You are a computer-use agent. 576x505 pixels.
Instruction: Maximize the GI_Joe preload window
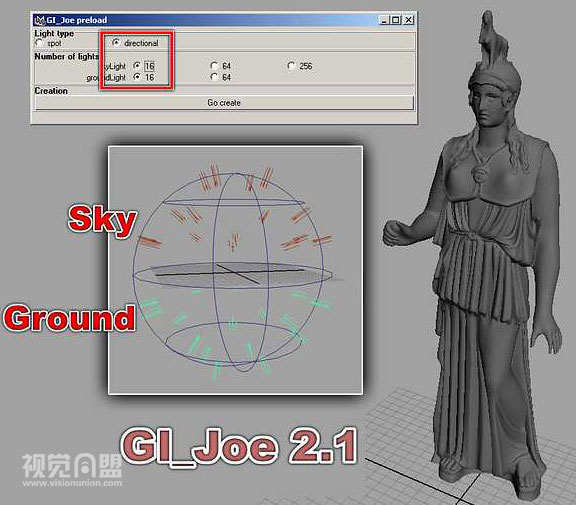pos(395,20)
